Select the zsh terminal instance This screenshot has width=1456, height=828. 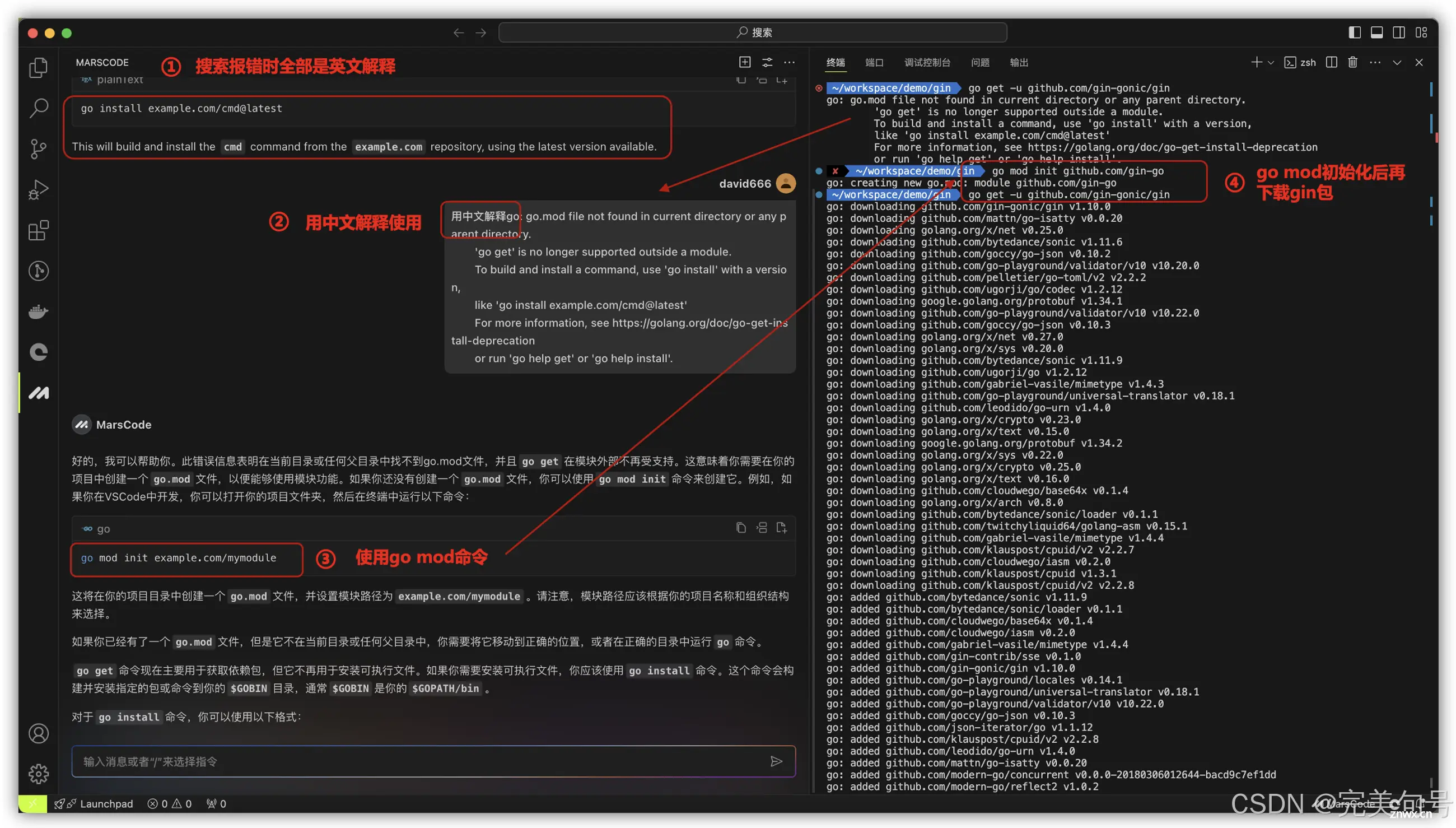[1300, 63]
